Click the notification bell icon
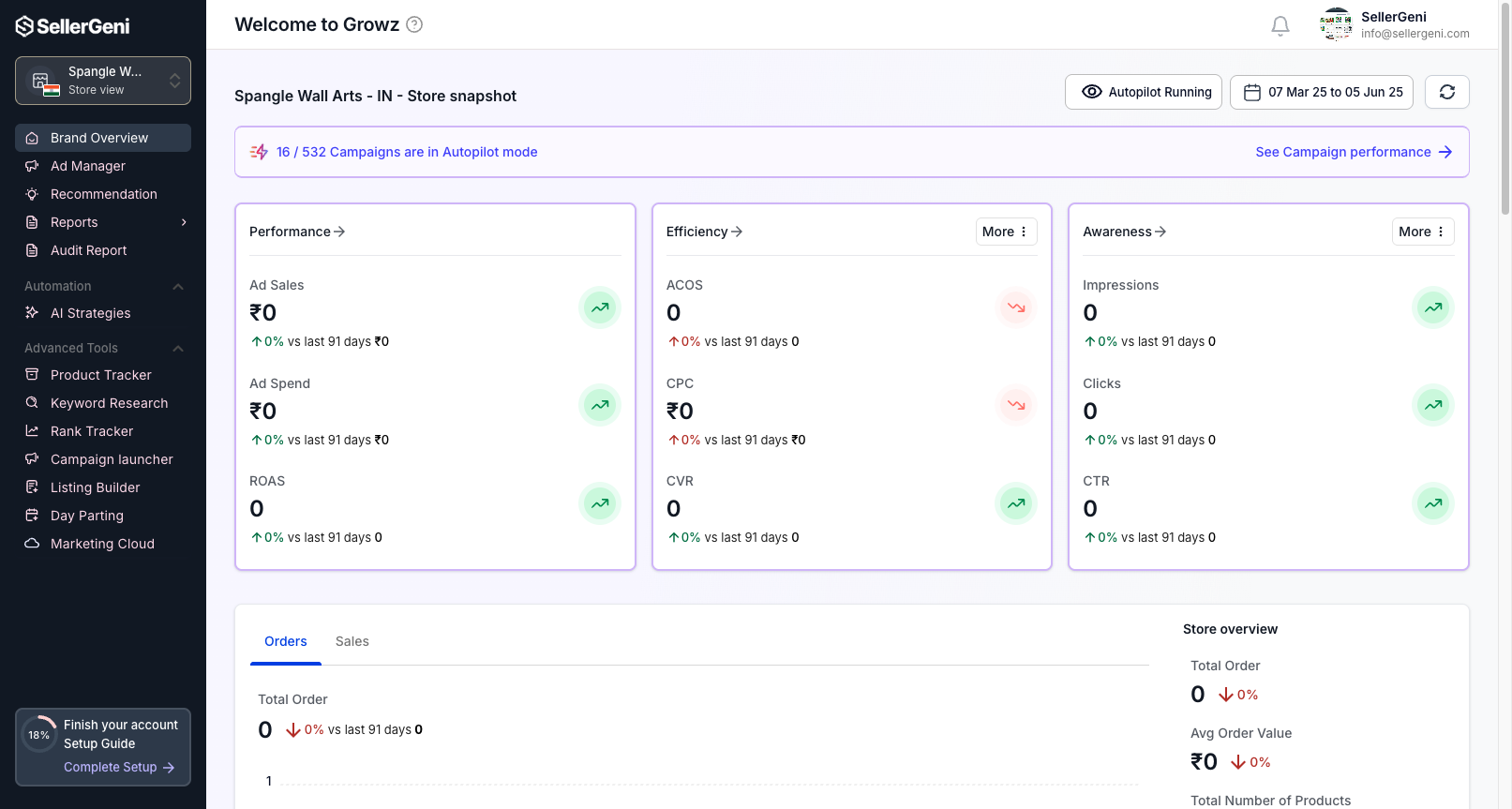The height and width of the screenshot is (809, 1512). [1280, 25]
